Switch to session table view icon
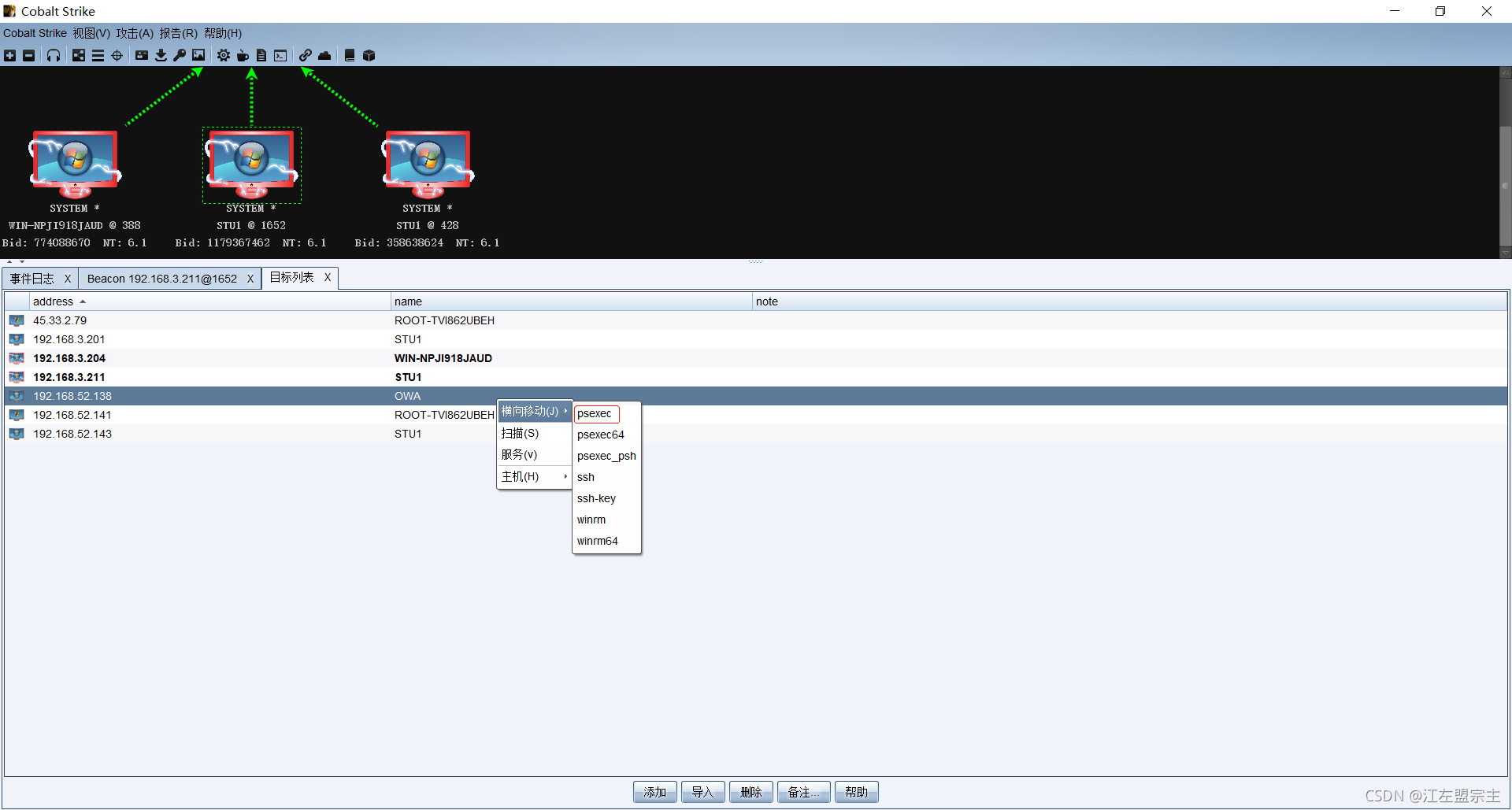This screenshot has width=1512, height=810. tap(98, 55)
